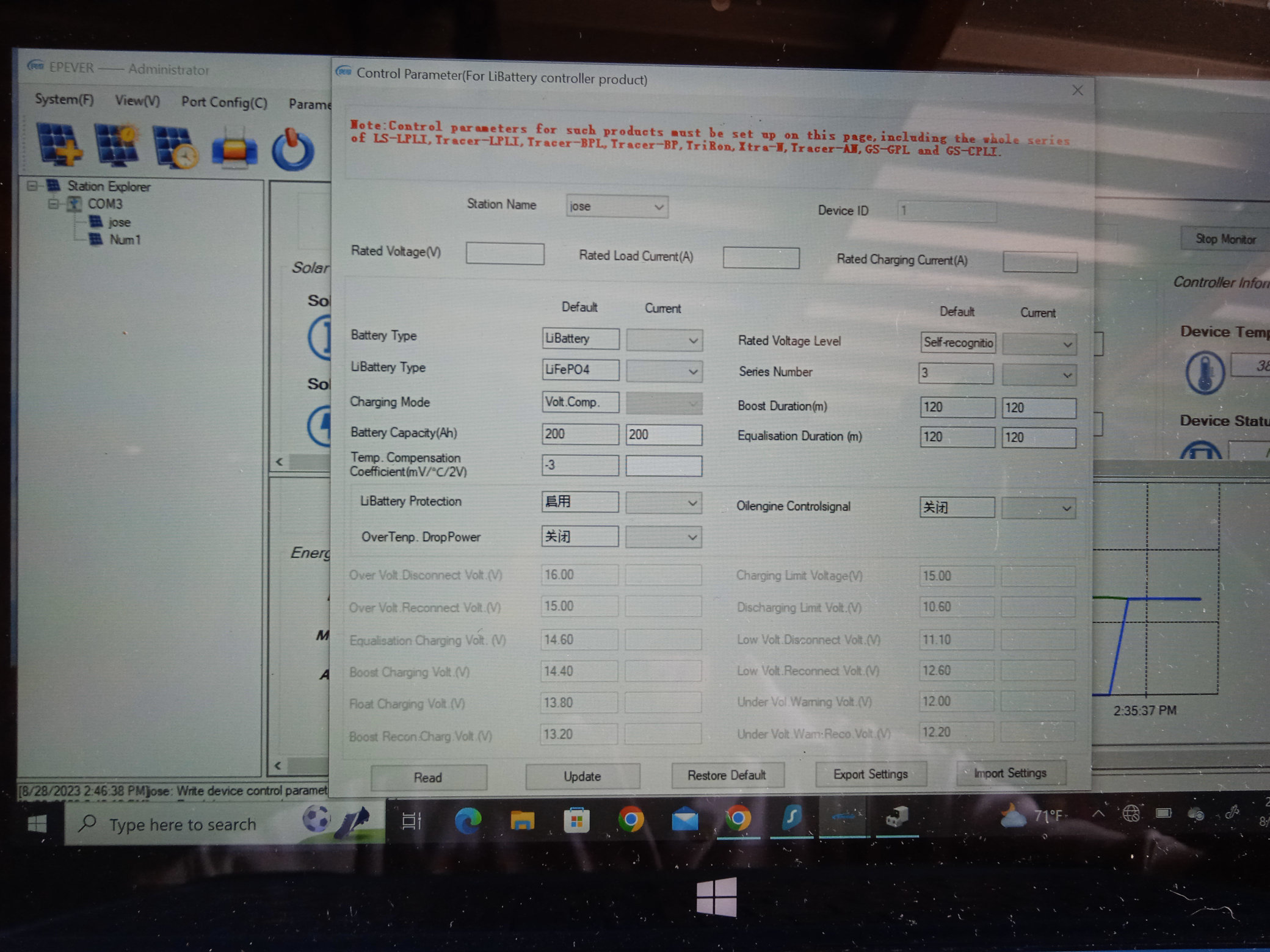Open Microsoft Edge from the taskbar
This screenshot has height=952, width=1270.
(x=468, y=820)
